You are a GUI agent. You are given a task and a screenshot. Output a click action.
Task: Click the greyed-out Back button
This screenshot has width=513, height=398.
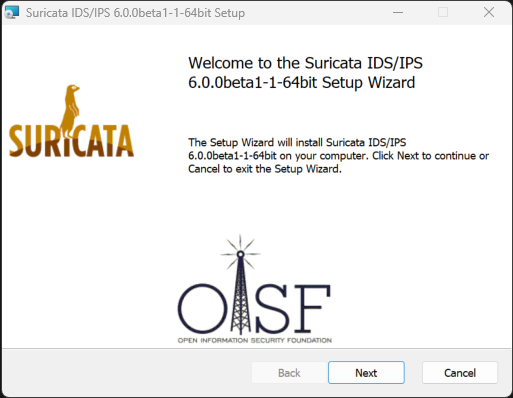(x=289, y=373)
